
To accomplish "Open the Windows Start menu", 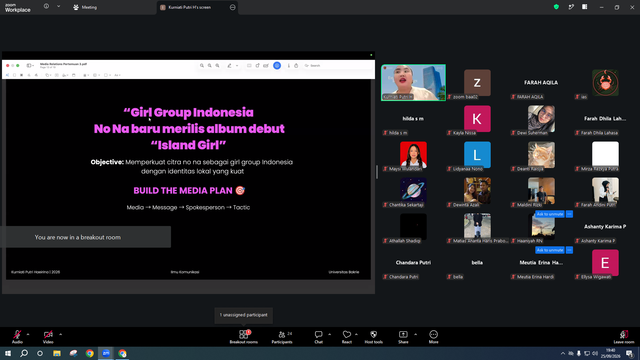I will tap(8, 353).
